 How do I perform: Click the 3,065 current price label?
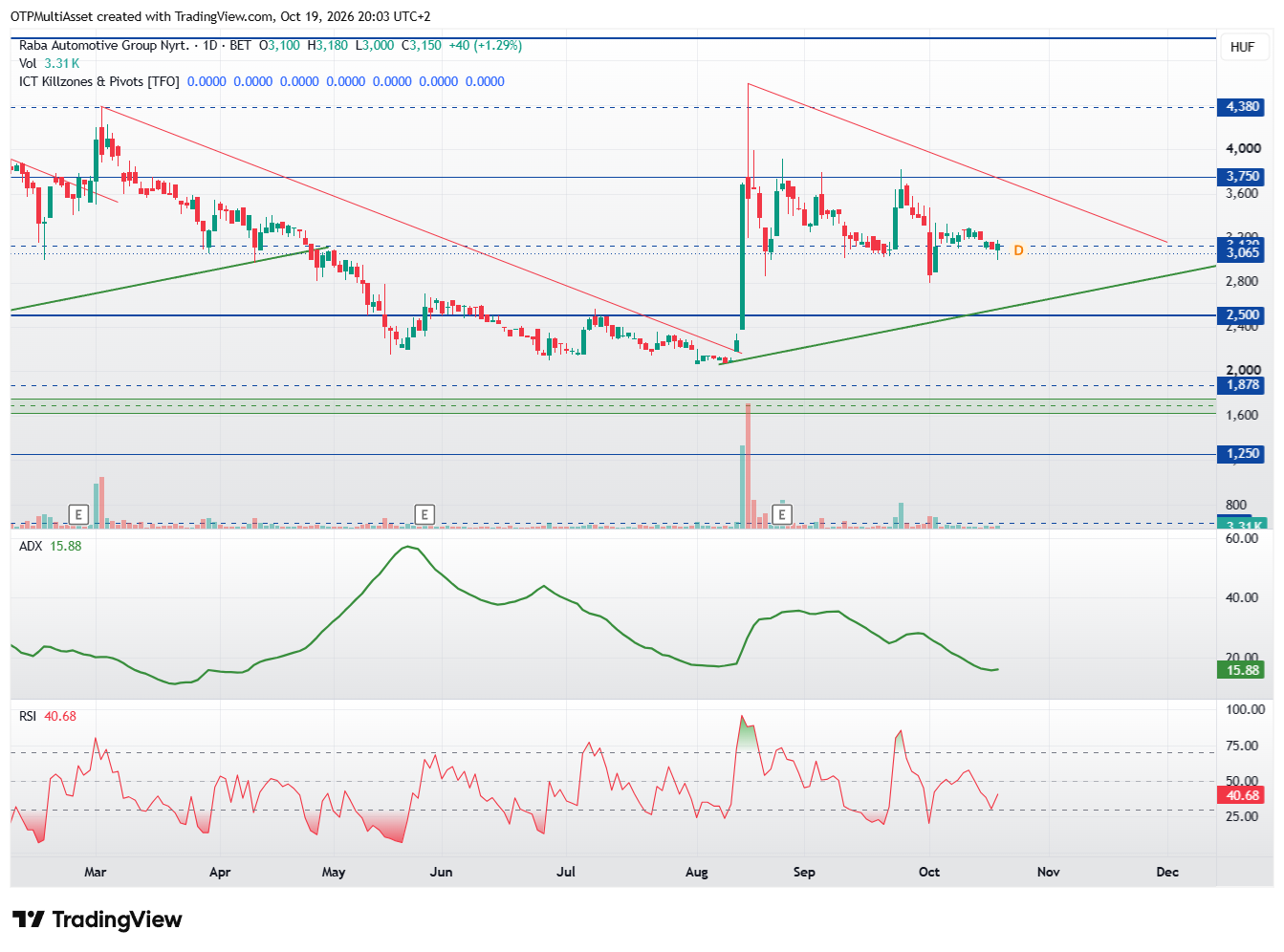click(1243, 253)
